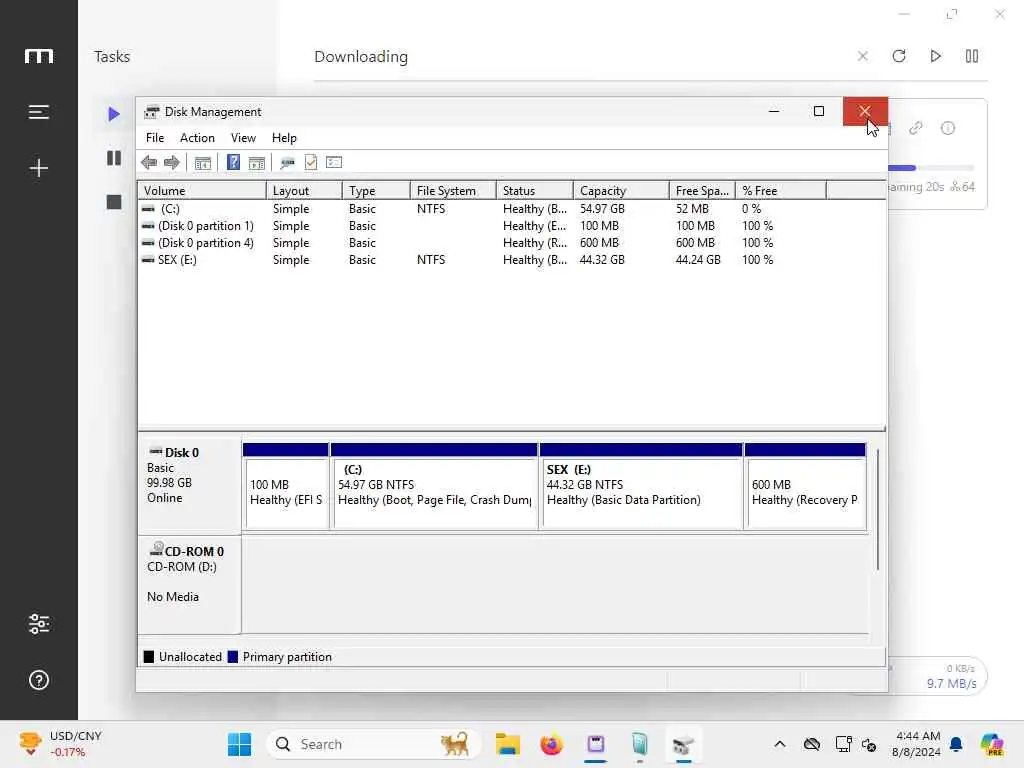Click the notification bell icon
1024x768 pixels.
pos(956,744)
